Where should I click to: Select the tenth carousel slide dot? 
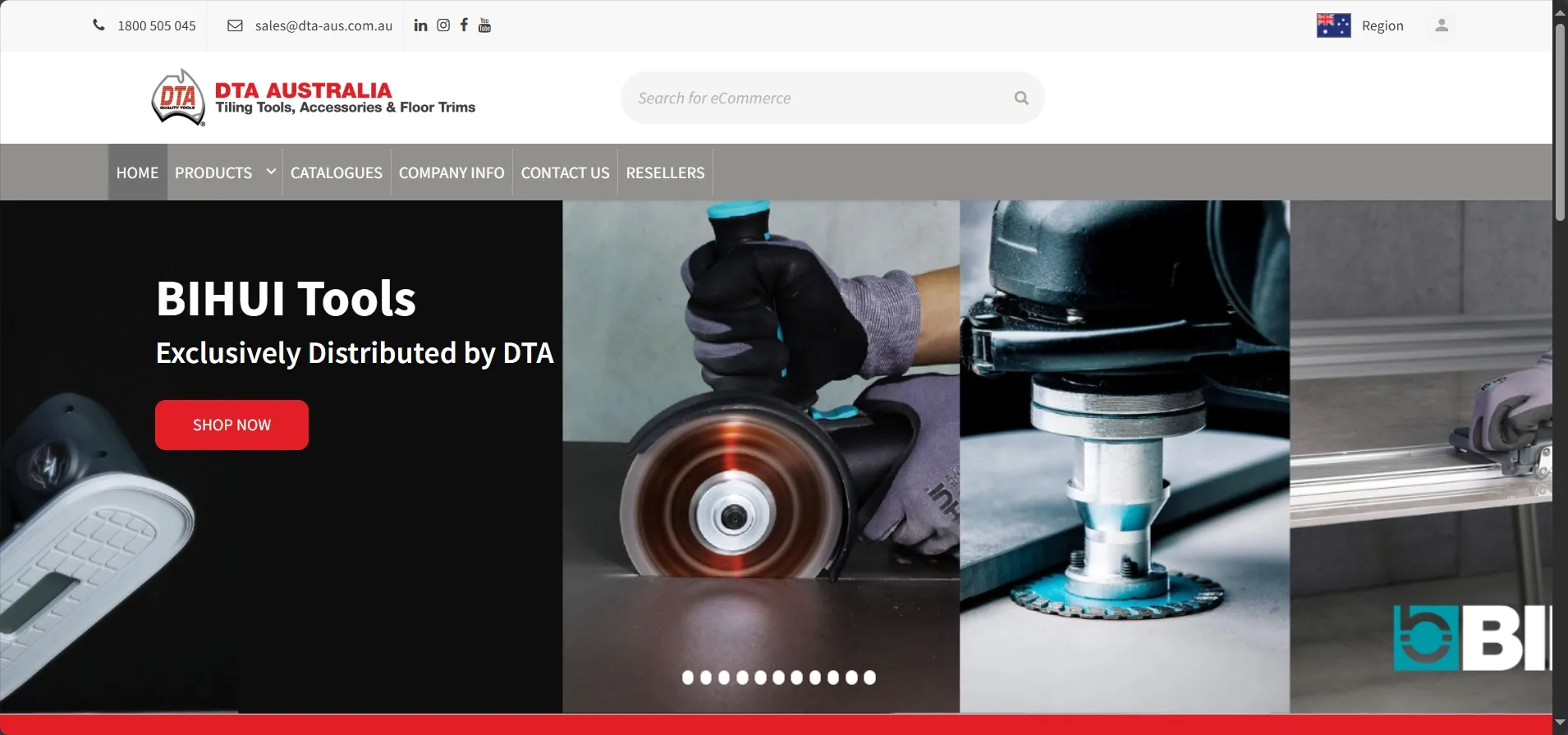click(851, 678)
